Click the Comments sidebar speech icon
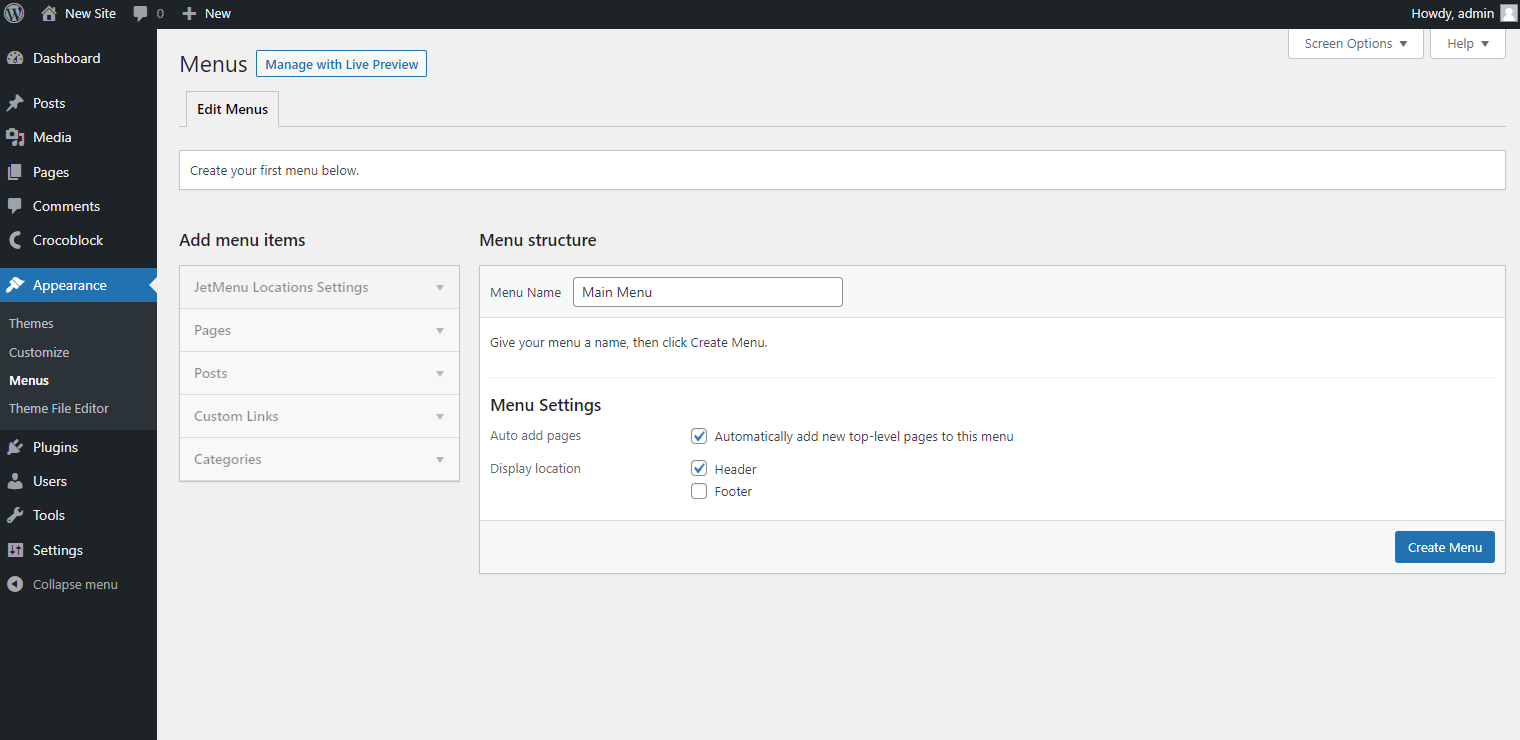The image size is (1520, 740). pos(15,206)
